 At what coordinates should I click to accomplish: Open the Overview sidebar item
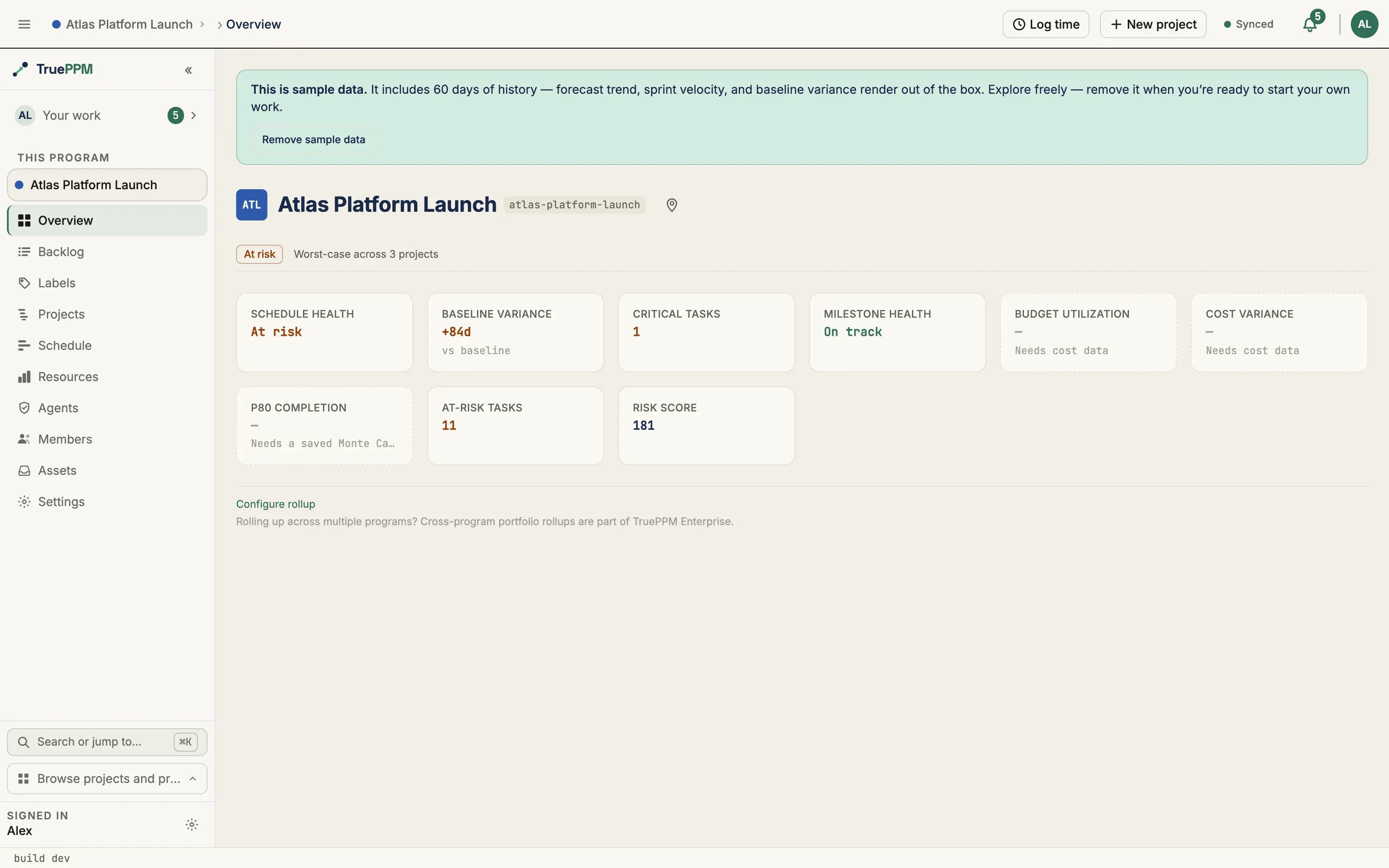107,220
